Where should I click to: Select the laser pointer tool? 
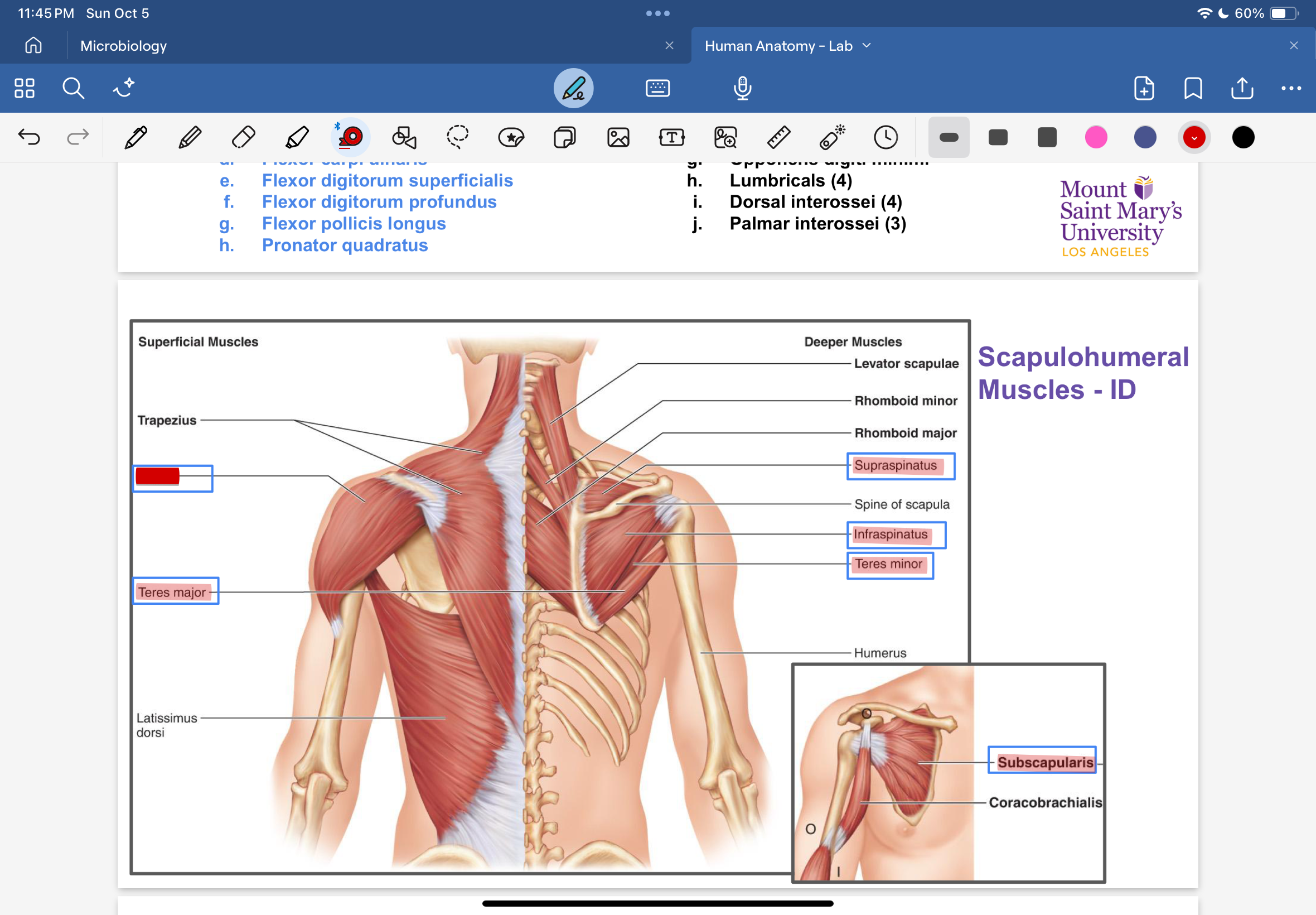pyautogui.click(x=832, y=138)
